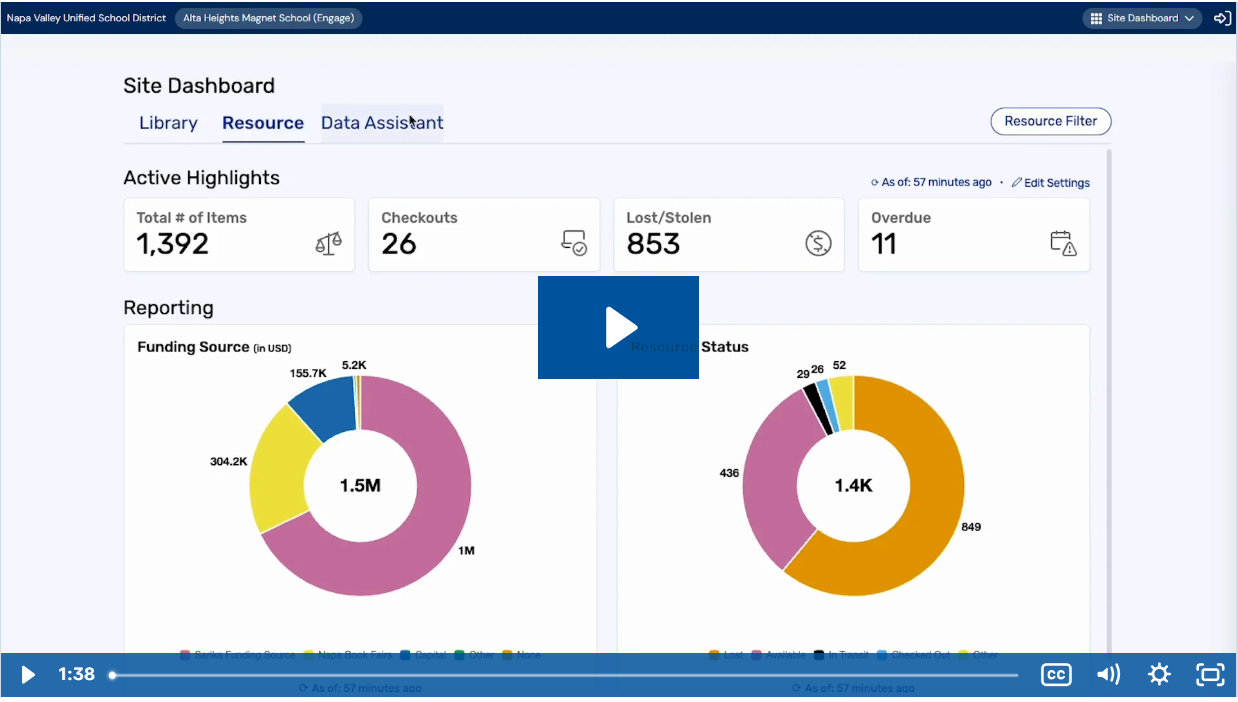Click the logout icon in header
The image size is (1238, 702).
point(1222,18)
